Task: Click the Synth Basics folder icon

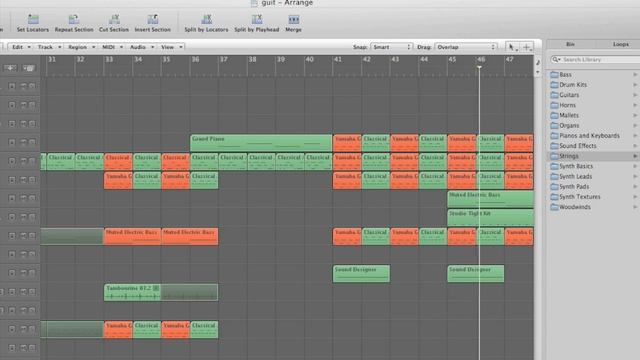Action: (554, 166)
